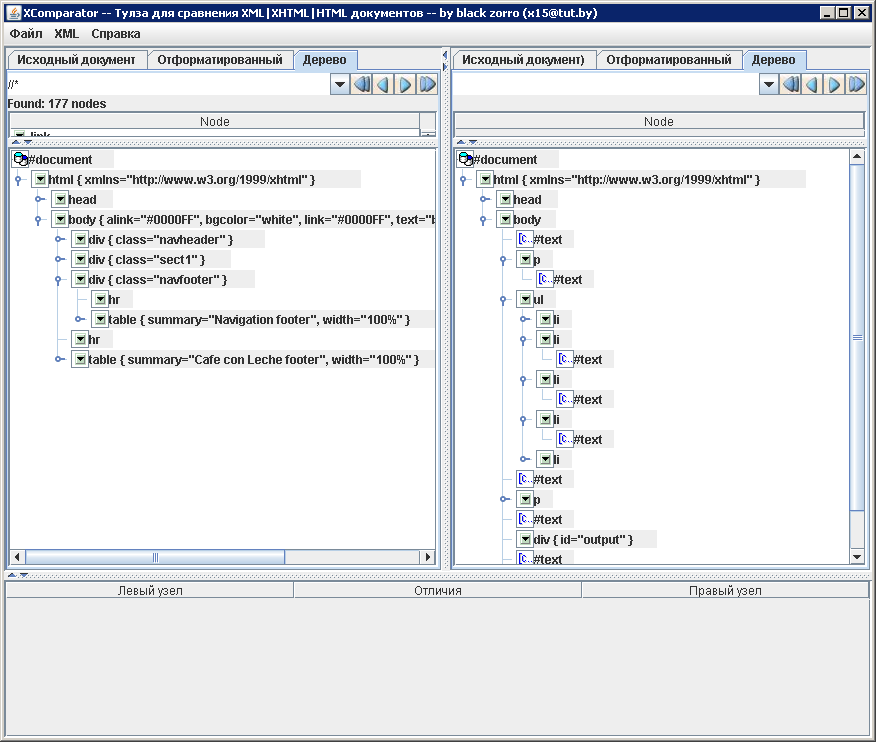
Task: Click the last-result button in left panel
Action: click(x=427, y=85)
